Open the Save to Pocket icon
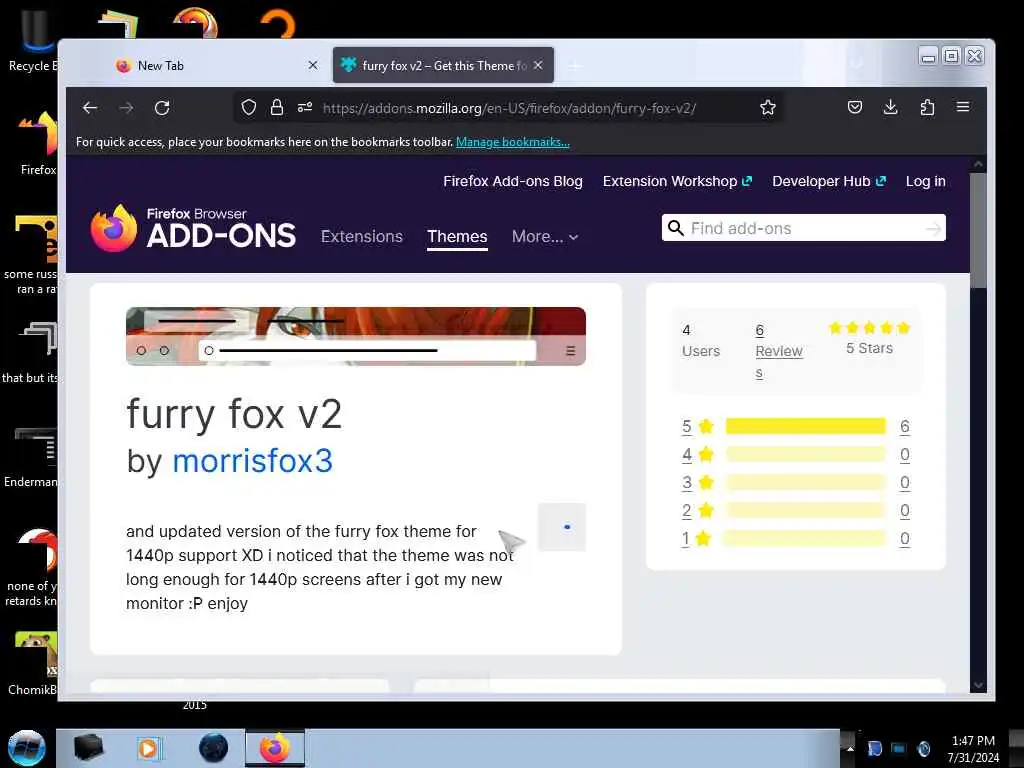Viewport: 1024px width, 768px height. pyautogui.click(x=855, y=107)
